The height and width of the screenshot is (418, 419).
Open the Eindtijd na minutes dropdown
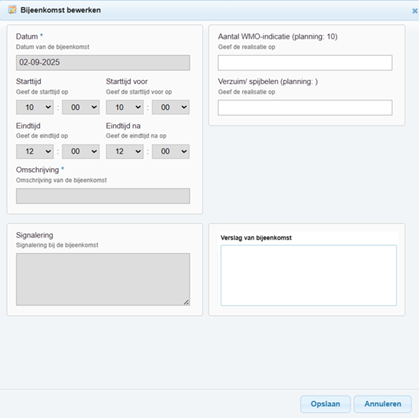click(x=171, y=151)
